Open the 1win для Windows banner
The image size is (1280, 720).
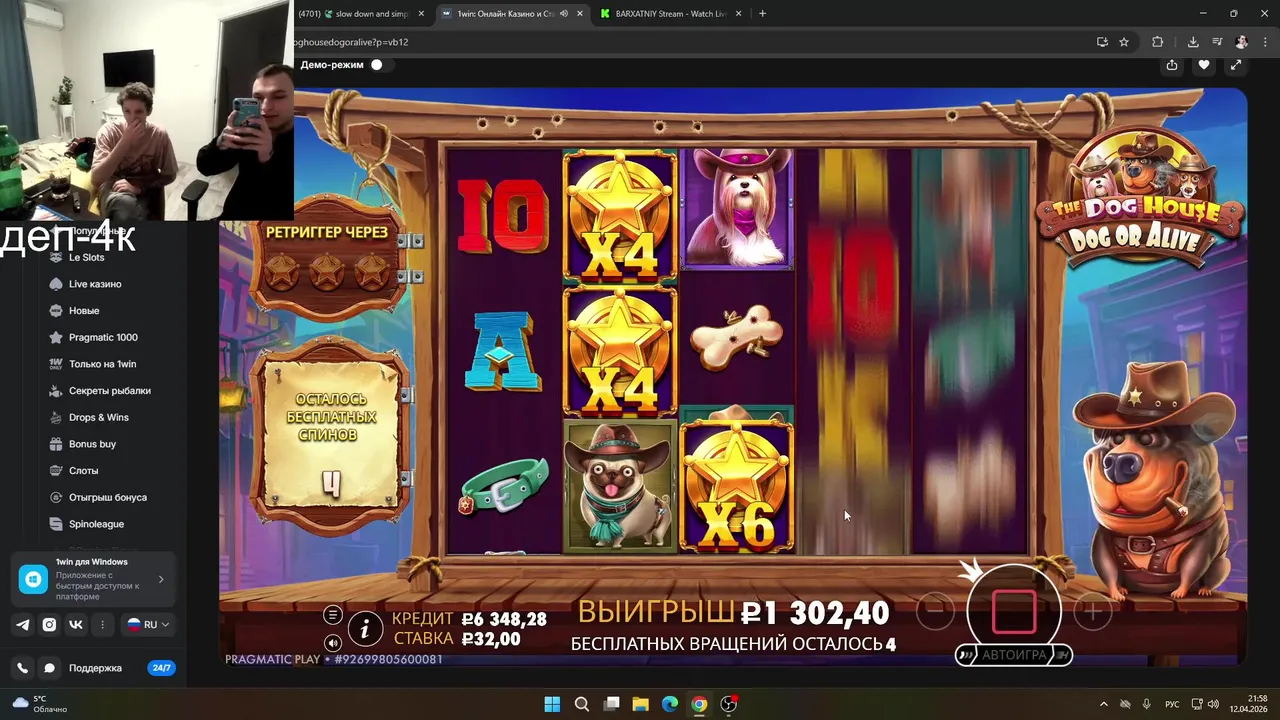[93, 579]
